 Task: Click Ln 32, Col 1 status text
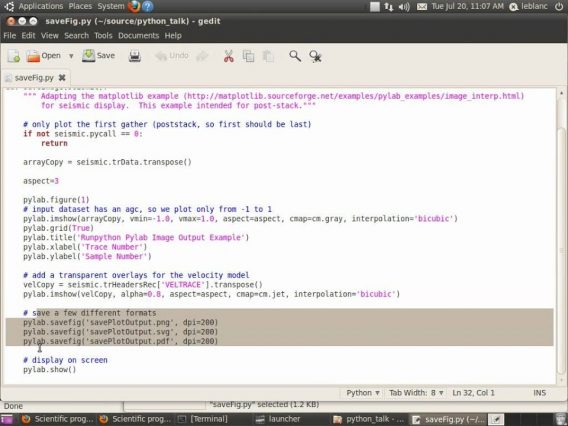pos(473,393)
